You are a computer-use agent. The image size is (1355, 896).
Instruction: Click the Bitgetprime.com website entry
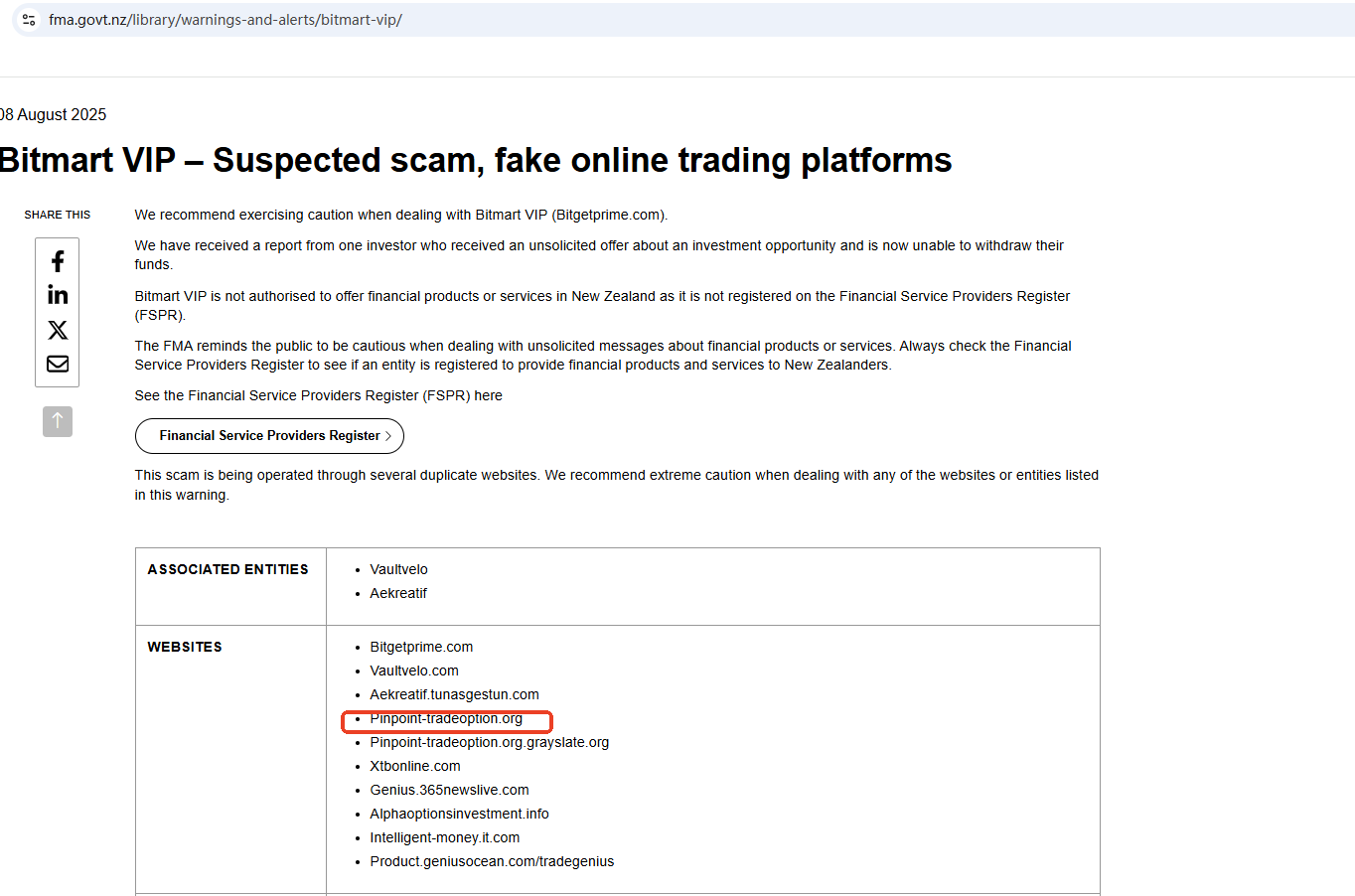click(421, 648)
